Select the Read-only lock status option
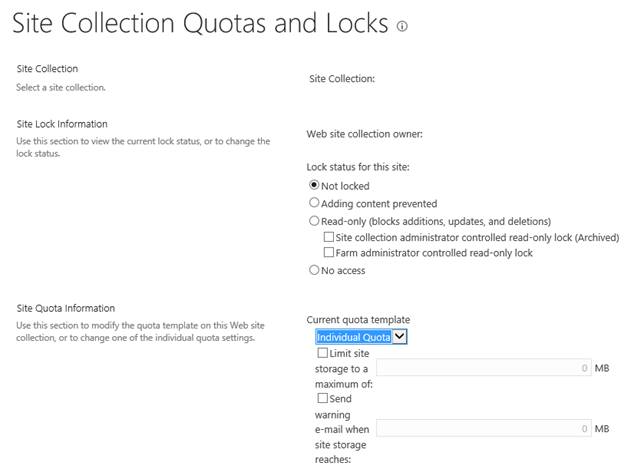 [315, 220]
